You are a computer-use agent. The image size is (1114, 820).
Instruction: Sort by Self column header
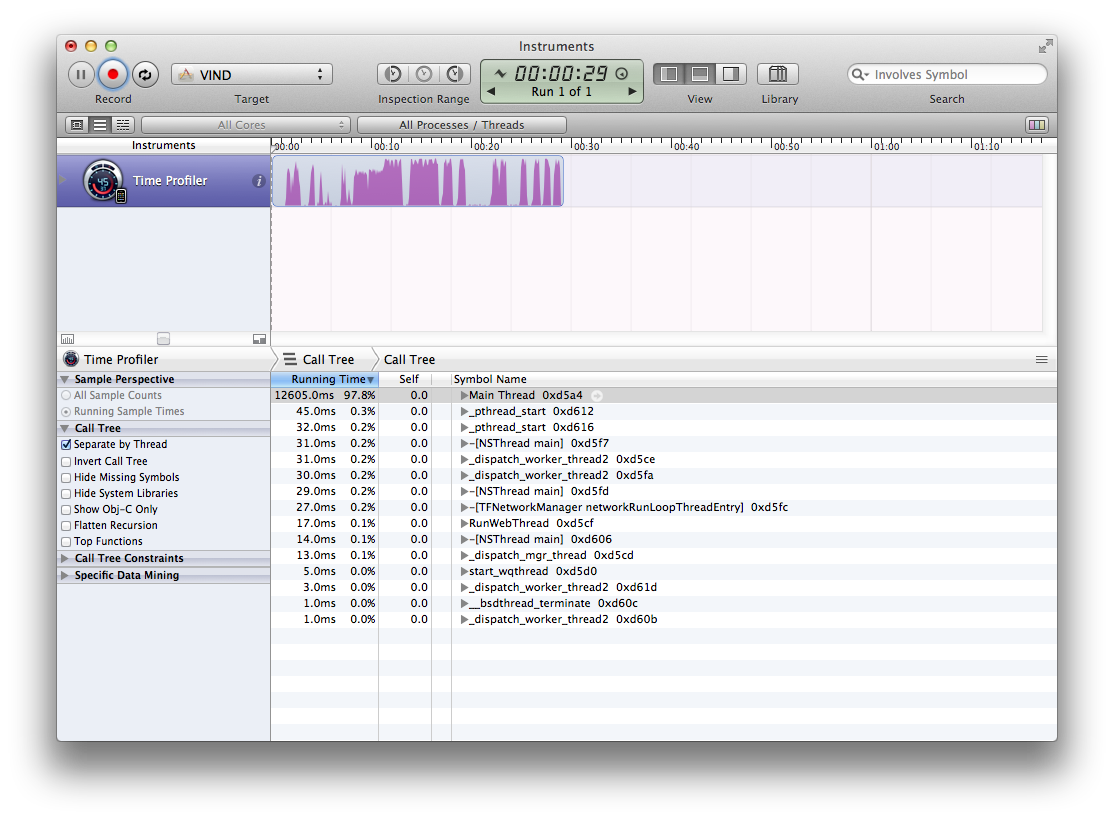click(x=405, y=379)
